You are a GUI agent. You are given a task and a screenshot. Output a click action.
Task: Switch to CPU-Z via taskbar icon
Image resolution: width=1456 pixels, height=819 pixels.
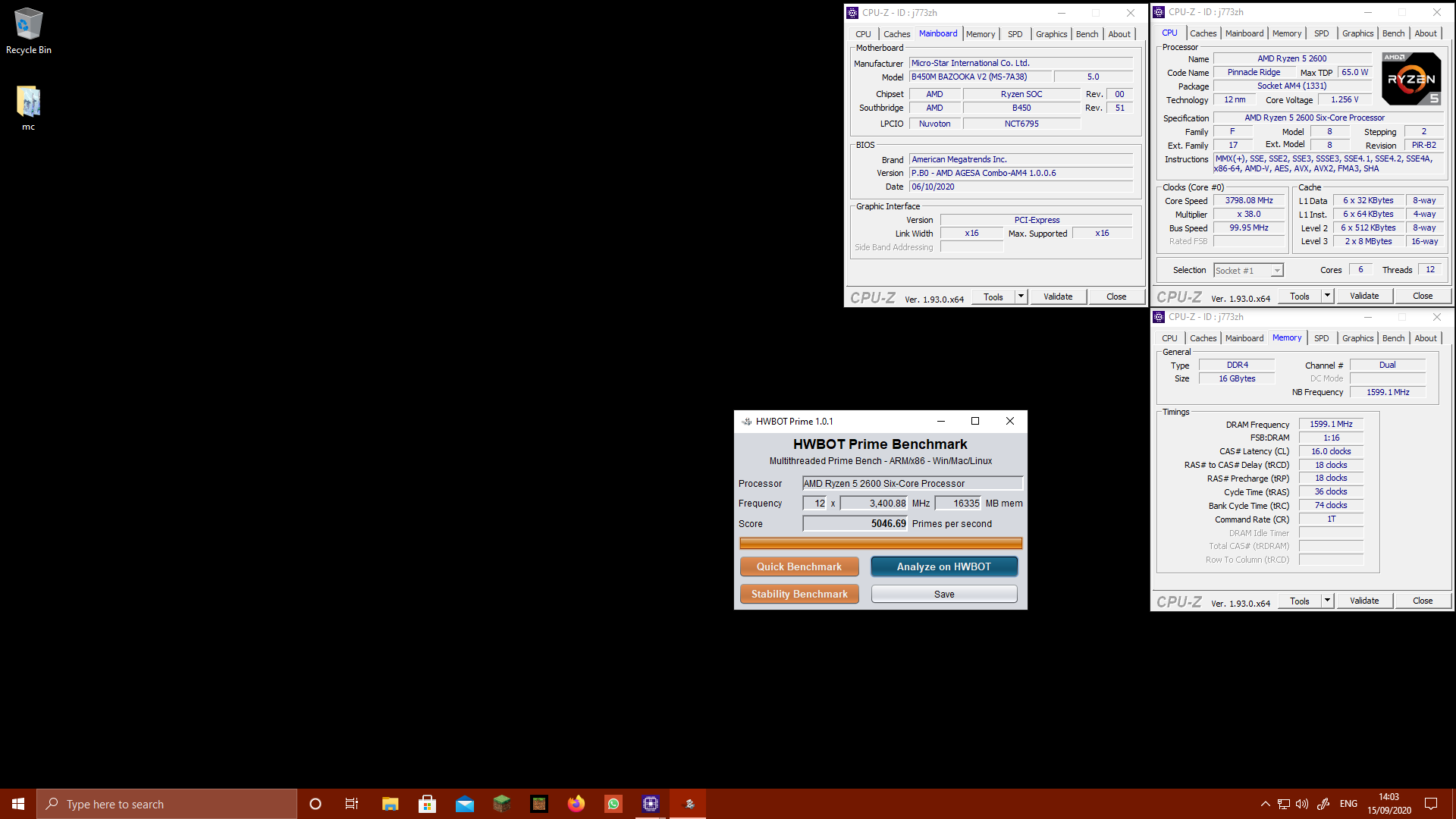coord(650,804)
